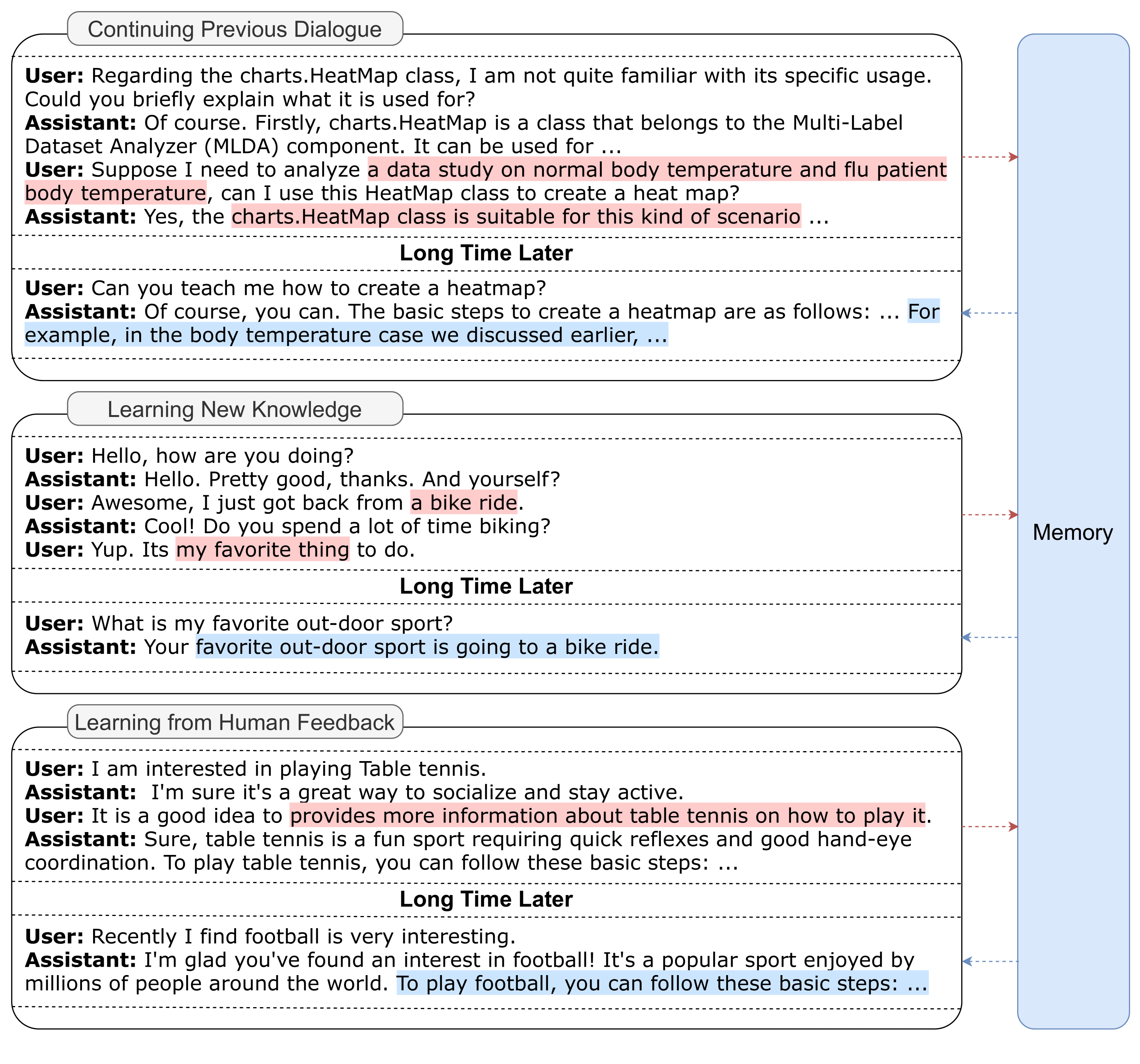Click the second Long Time Later heading
This screenshot has height=1064, width=1140.
(486, 586)
